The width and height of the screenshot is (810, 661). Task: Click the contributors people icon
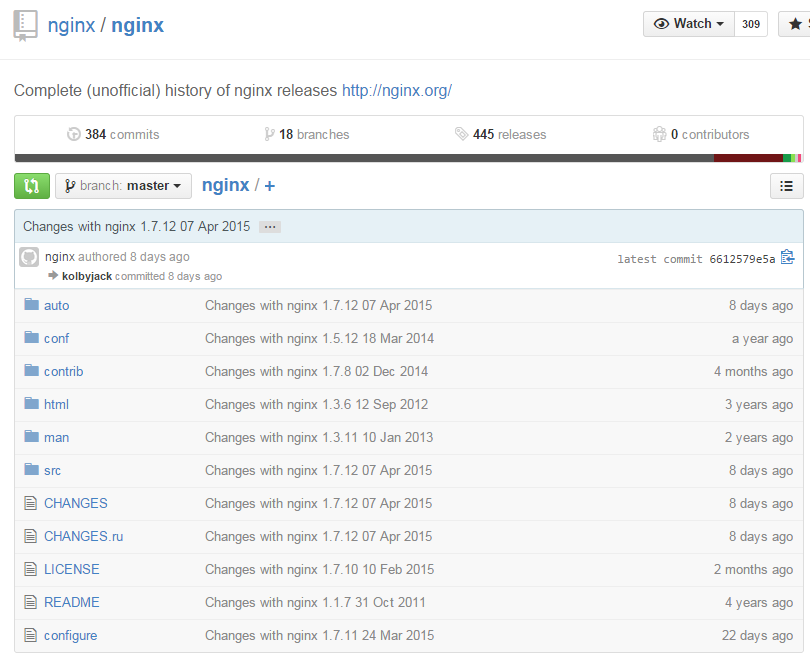pyautogui.click(x=659, y=134)
